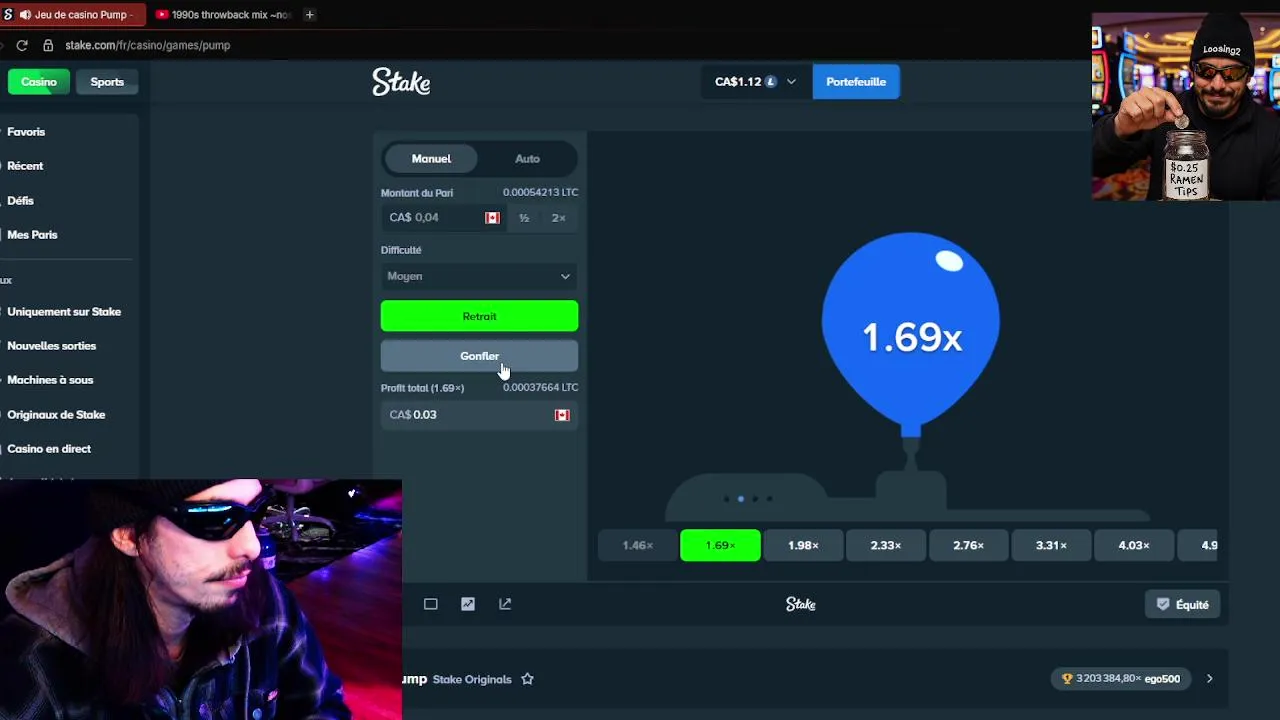1280x720 pixels.
Task: Open Nouvelles sorties category
Action: [51, 346]
